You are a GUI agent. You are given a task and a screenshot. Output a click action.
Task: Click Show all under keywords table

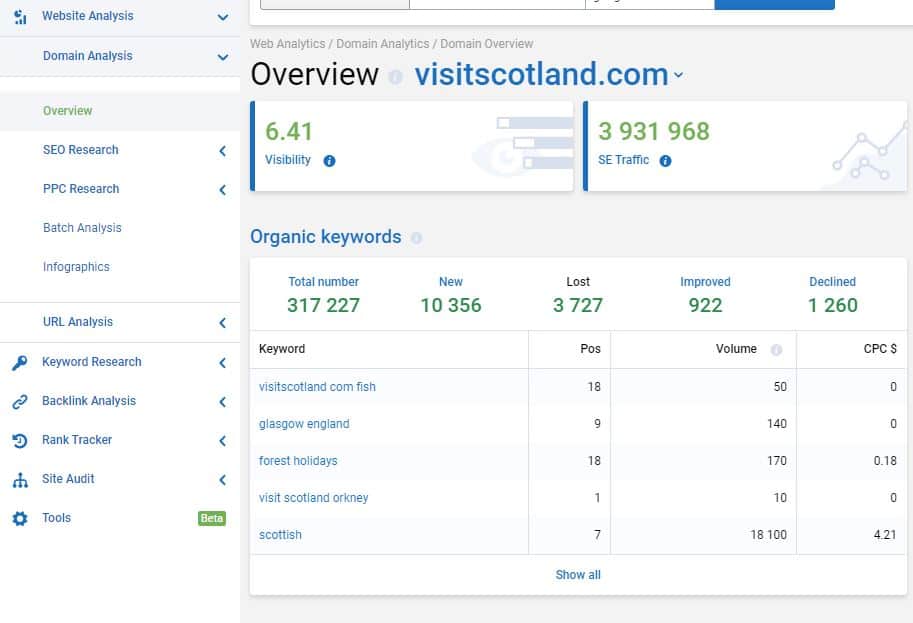point(578,575)
